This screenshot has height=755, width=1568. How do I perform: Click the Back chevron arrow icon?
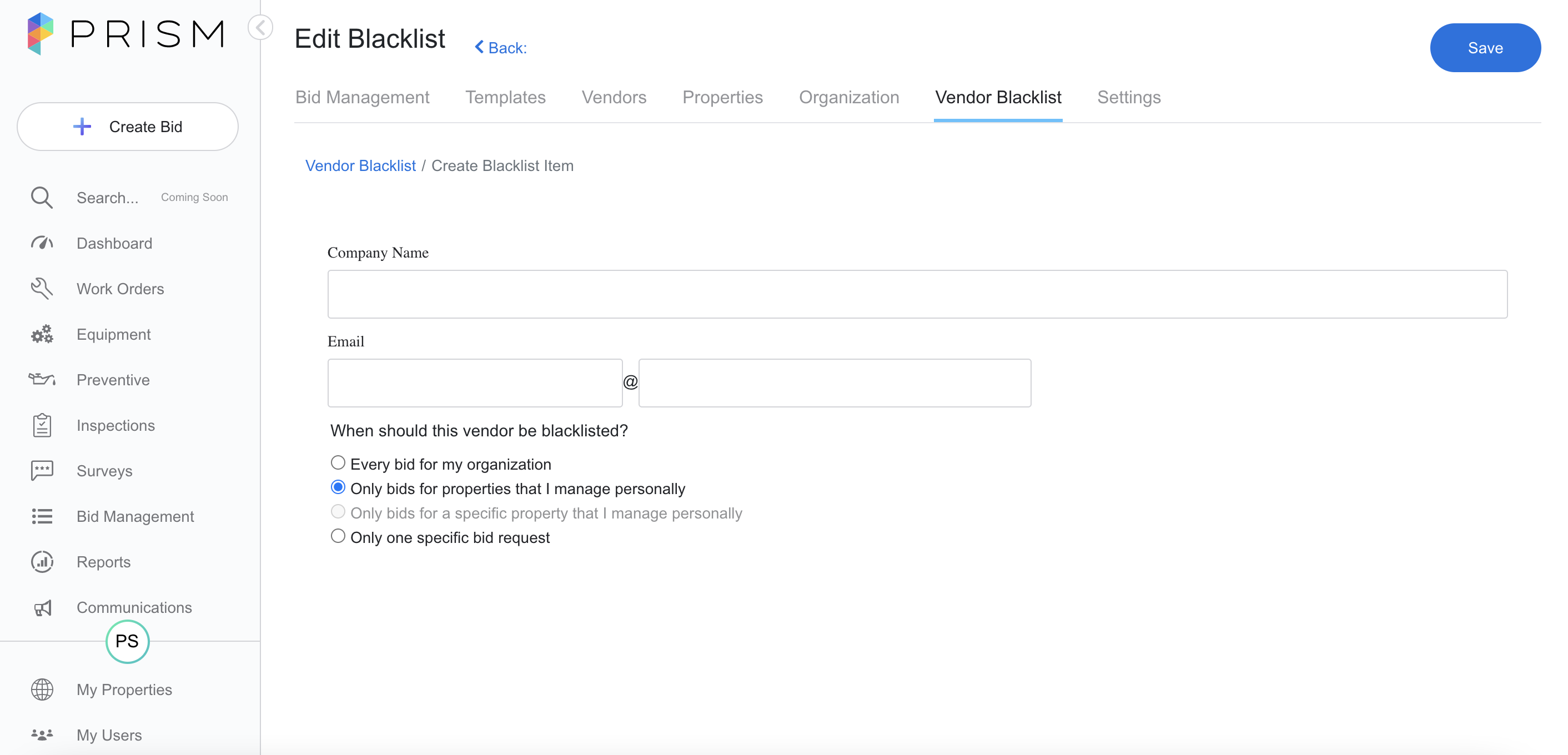pyautogui.click(x=479, y=47)
